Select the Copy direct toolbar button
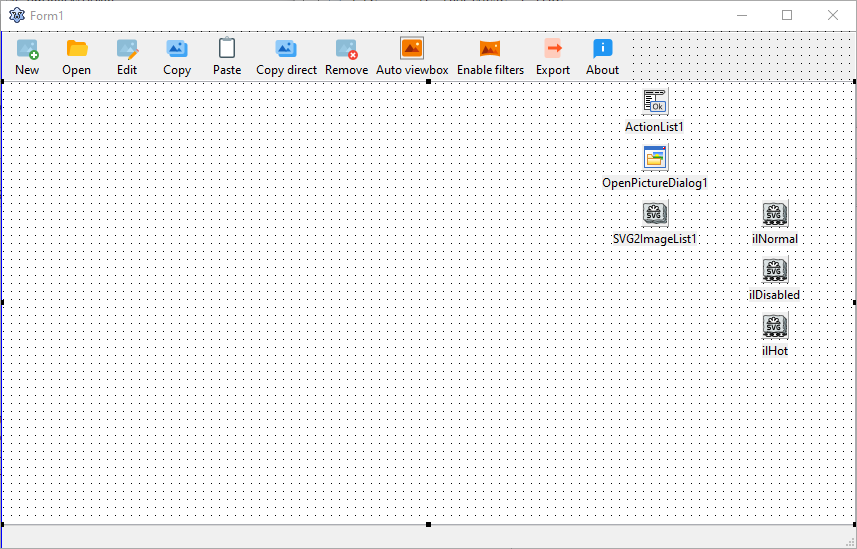The height and width of the screenshot is (549, 857). [286, 56]
